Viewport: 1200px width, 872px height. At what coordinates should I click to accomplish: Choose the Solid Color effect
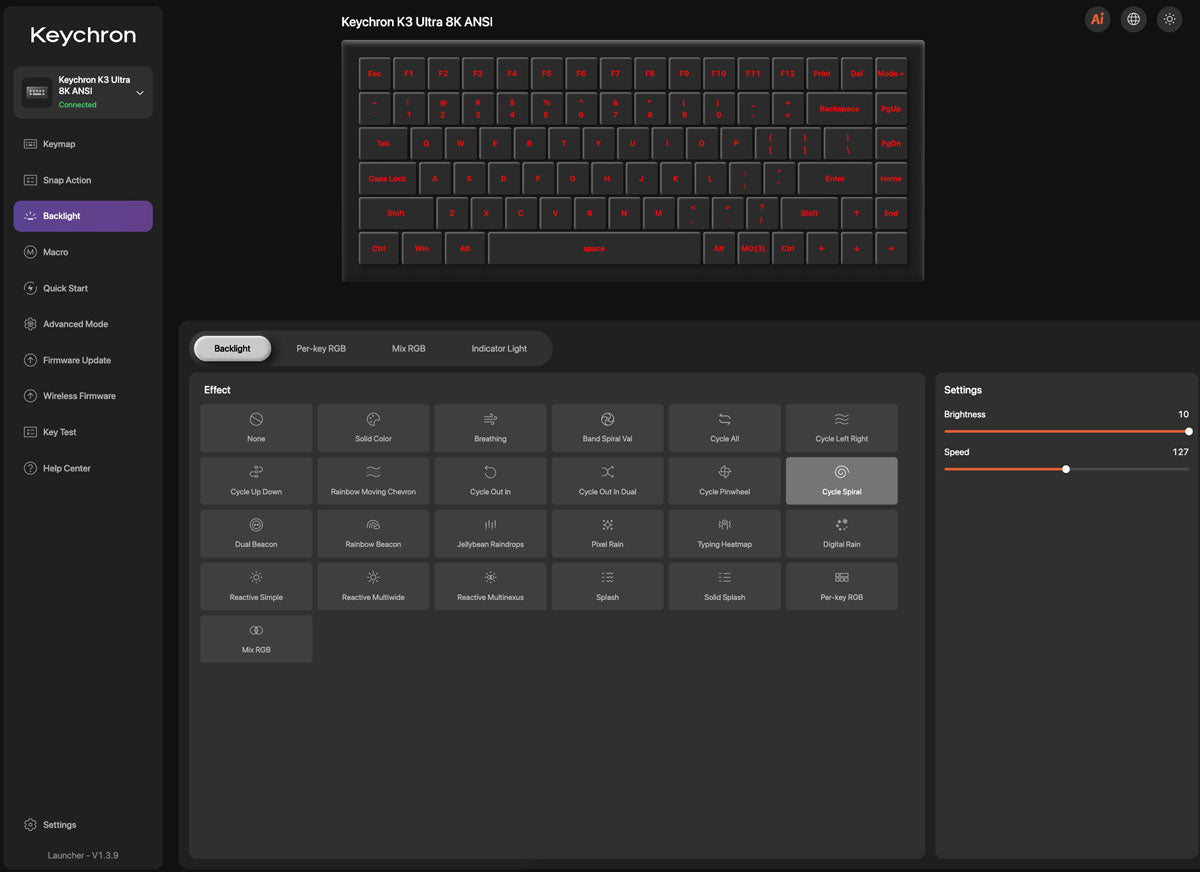point(373,428)
